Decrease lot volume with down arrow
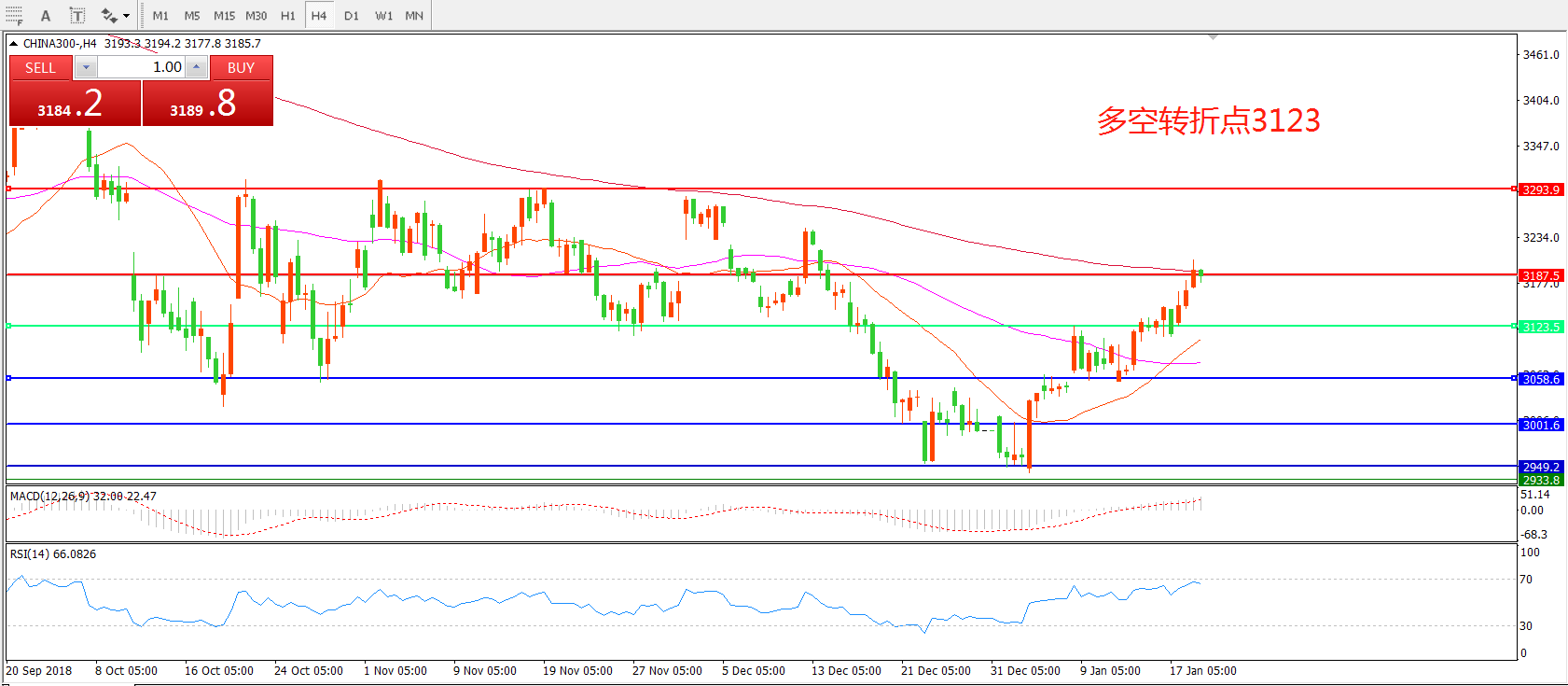This screenshot has width=1568, height=686. coord(86,67)
